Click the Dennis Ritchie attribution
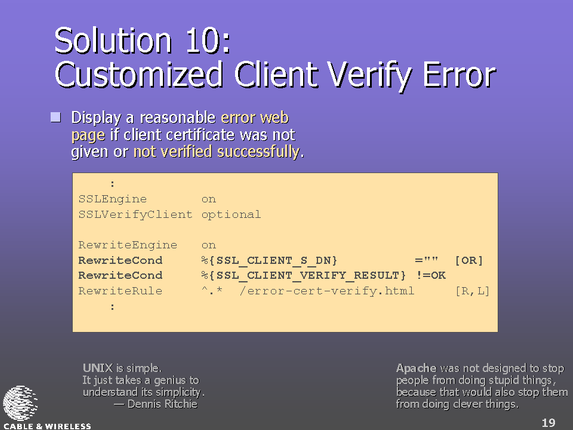This screenshot has height=430, width=573. 156,404
